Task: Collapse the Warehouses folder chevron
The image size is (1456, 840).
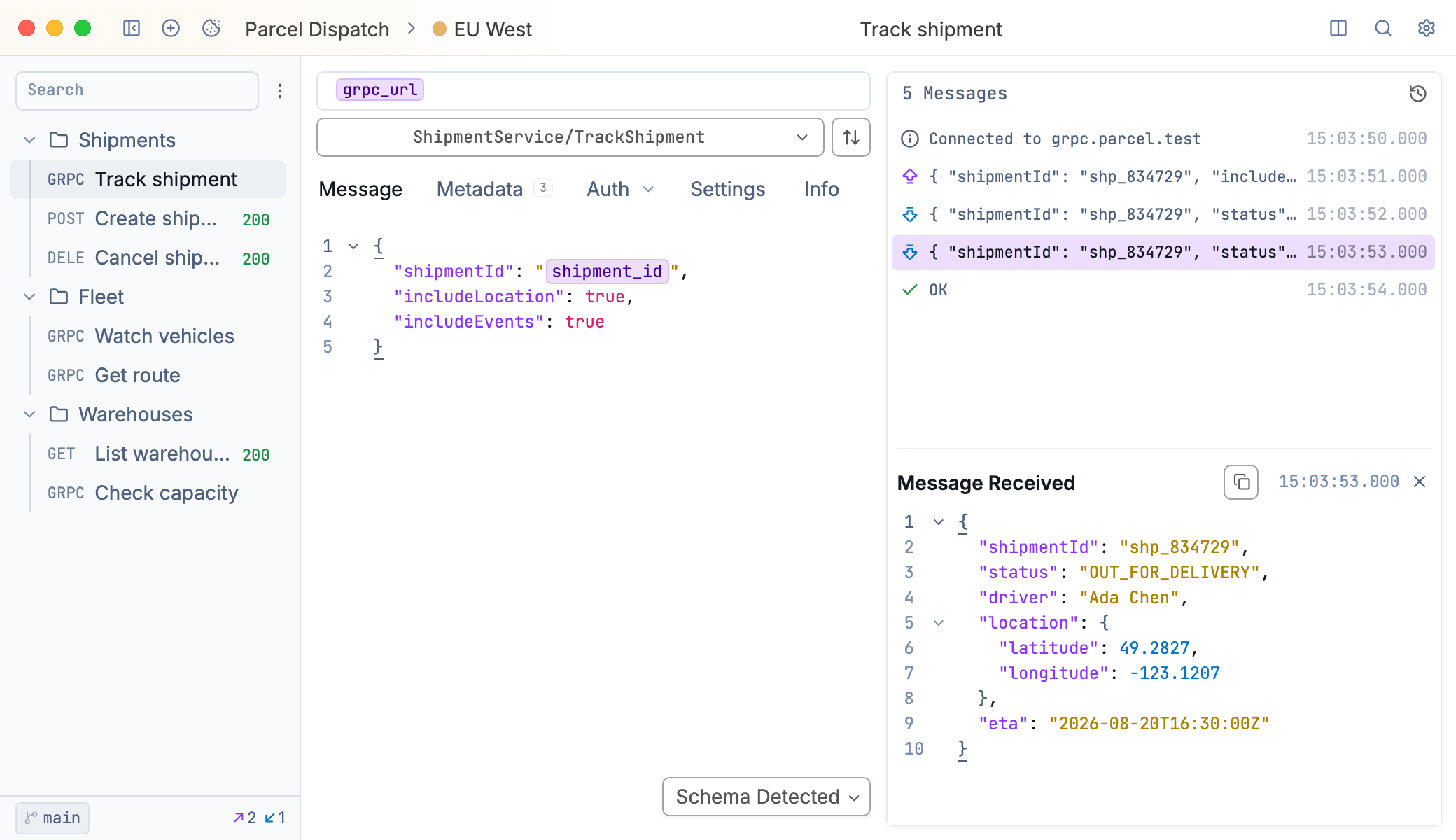Action: pos(29,414)
